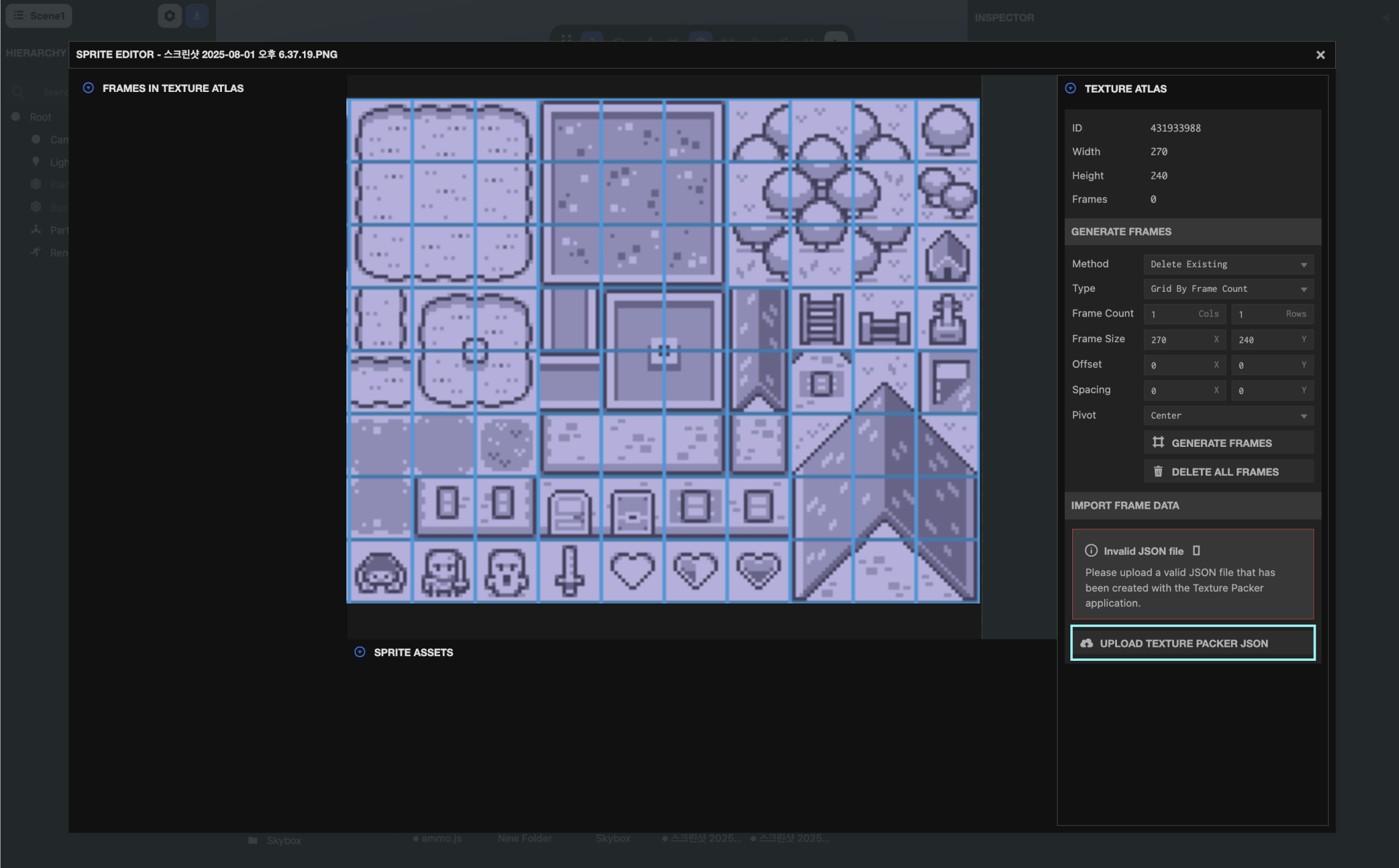Click the info icon beside Invalid JSON file

(x=1091, y=550)
